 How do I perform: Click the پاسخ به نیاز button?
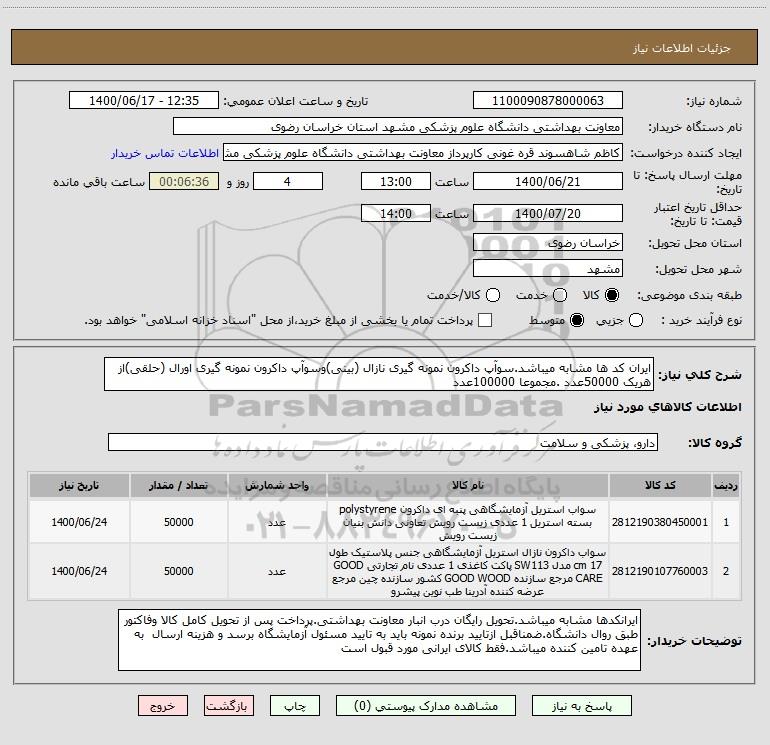click(581, 706)
